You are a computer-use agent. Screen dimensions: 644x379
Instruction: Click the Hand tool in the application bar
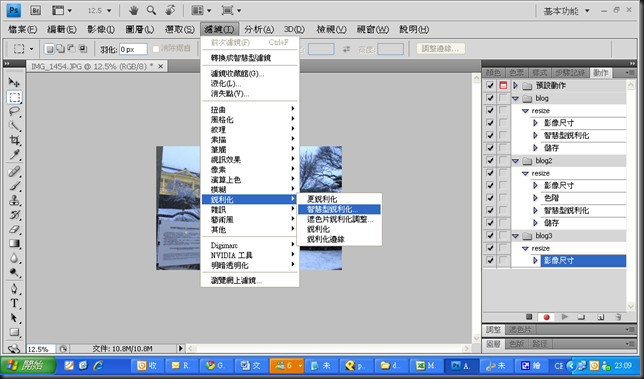point(133,10)
